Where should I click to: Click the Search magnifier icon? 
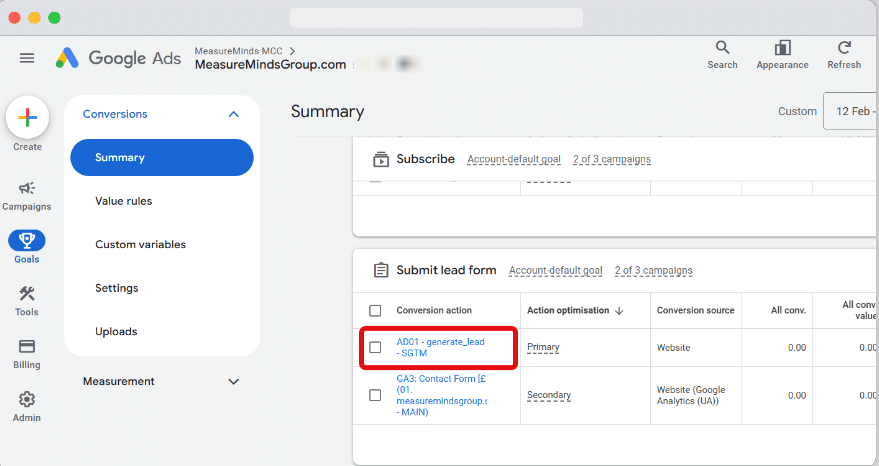(722, 48)
